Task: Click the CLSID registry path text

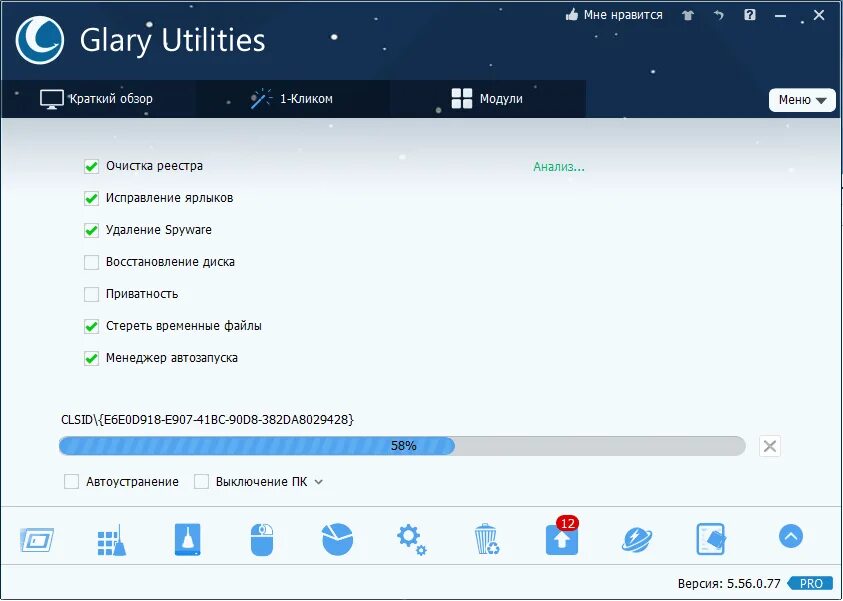Action: point(208,419)
